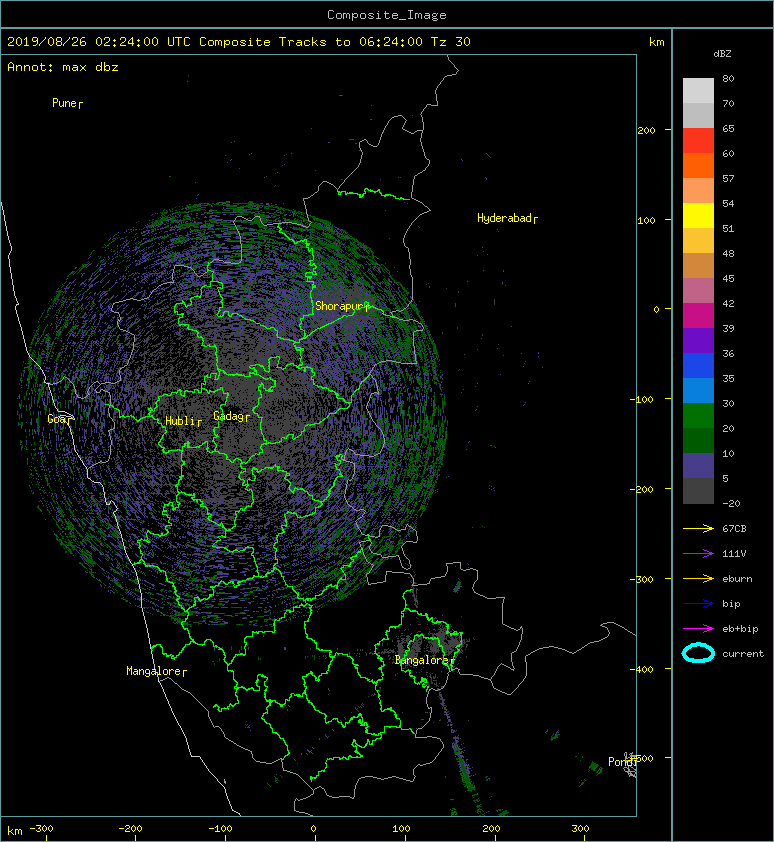Screen dimensions: 774x842
Task: Click the -500 vertical axis tick label
Action: coord(644,759)
